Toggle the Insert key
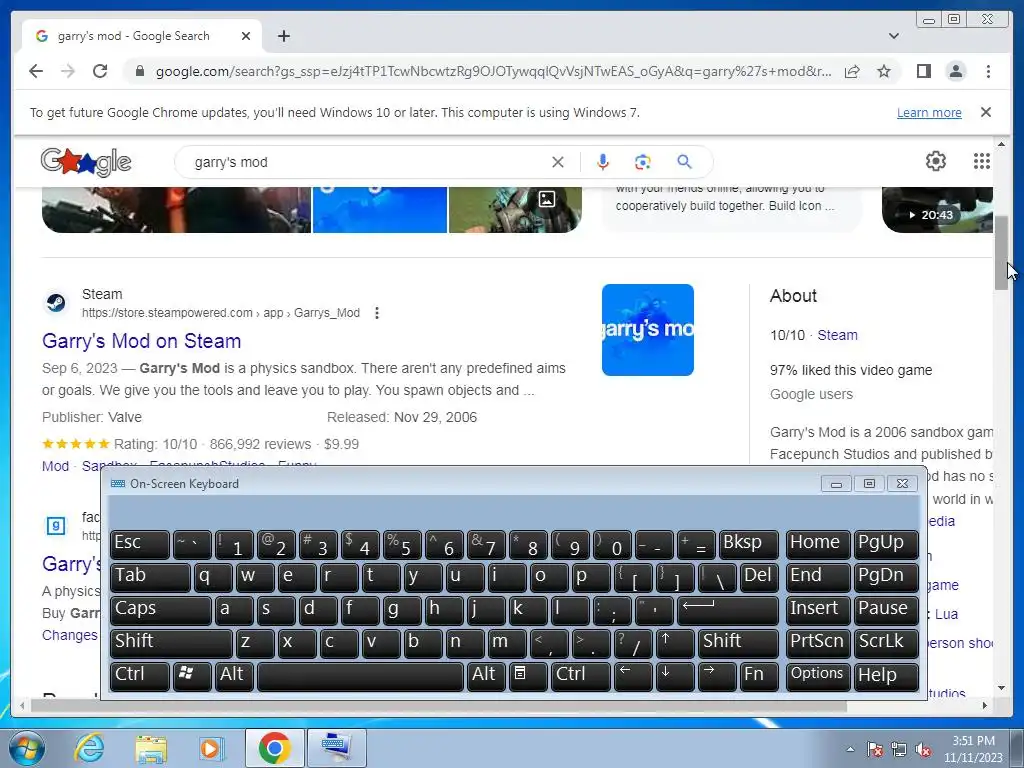The image size is (1024, 768). 818,610
